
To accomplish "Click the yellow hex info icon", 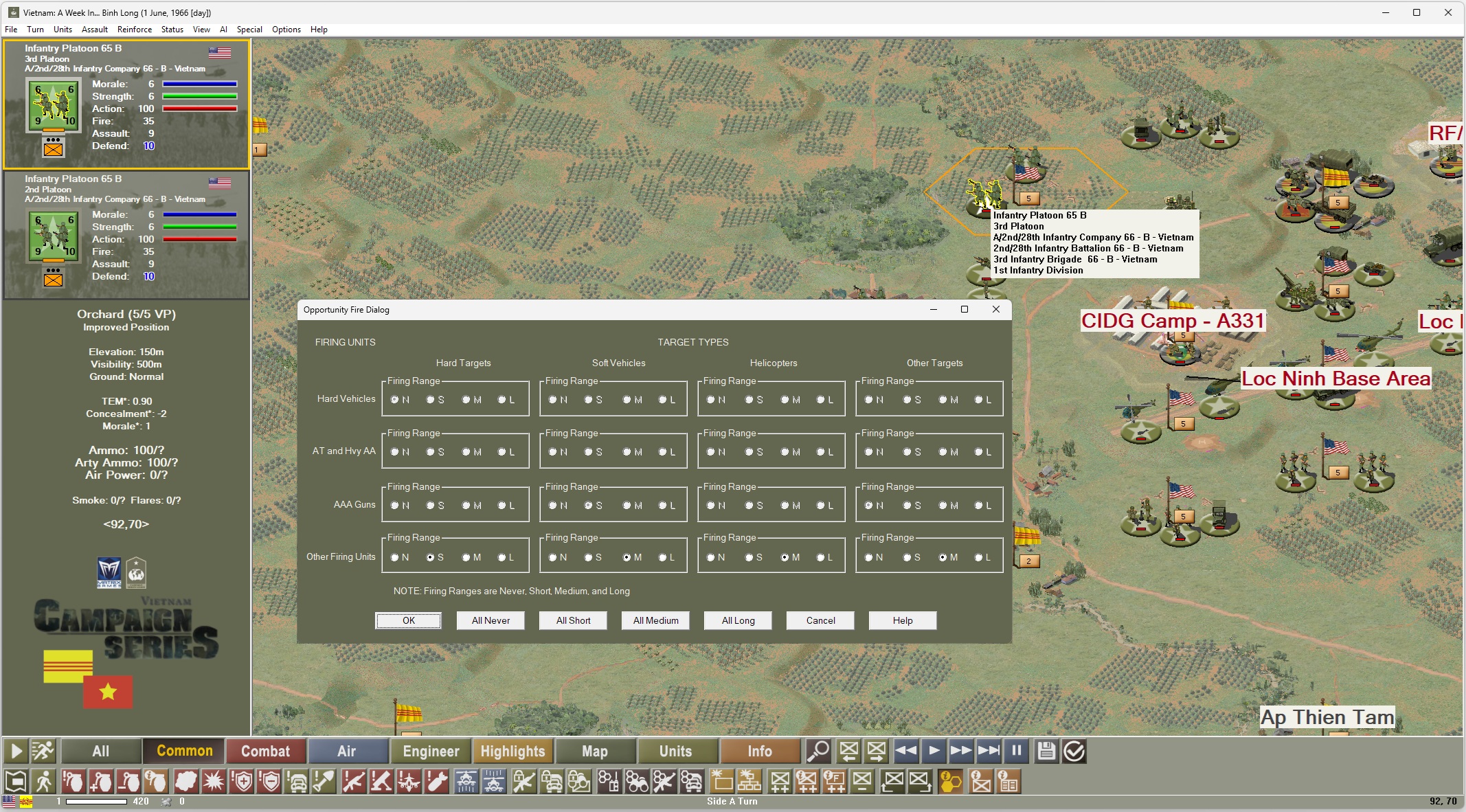I will (x=951, y=782).
